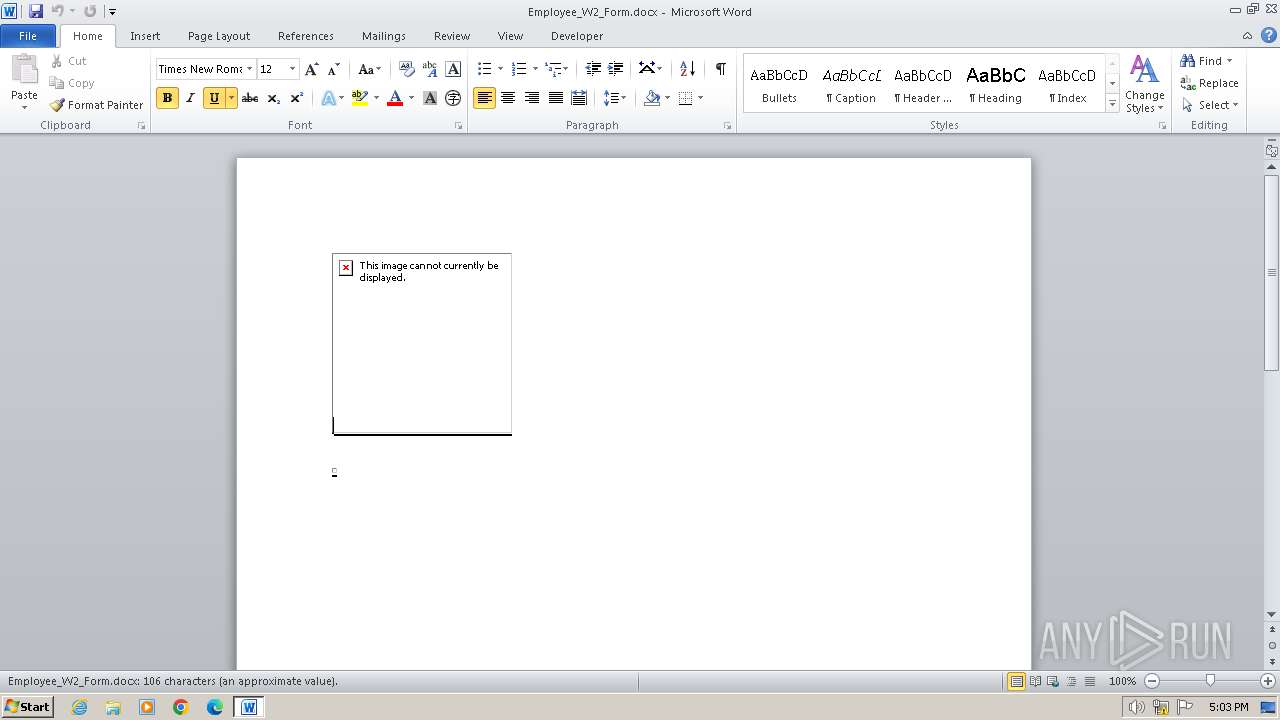Click the Save icon in quick access toolbar
Screen dimensions: 1280x720
coord(36,11)
